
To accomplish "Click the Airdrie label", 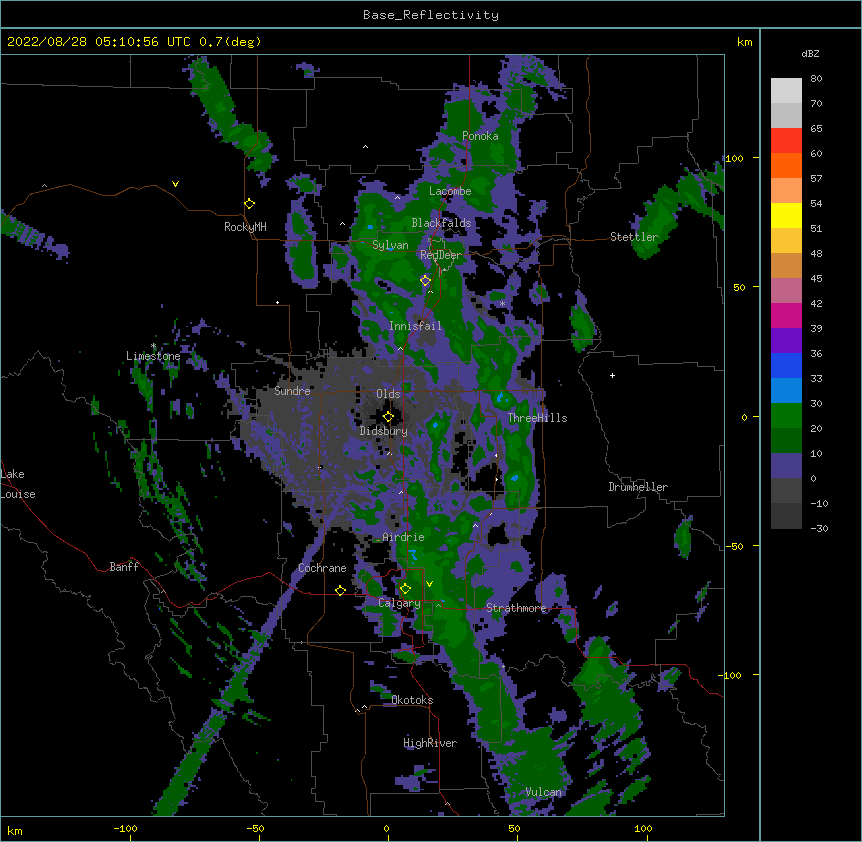I will click(x=403, y=537).
